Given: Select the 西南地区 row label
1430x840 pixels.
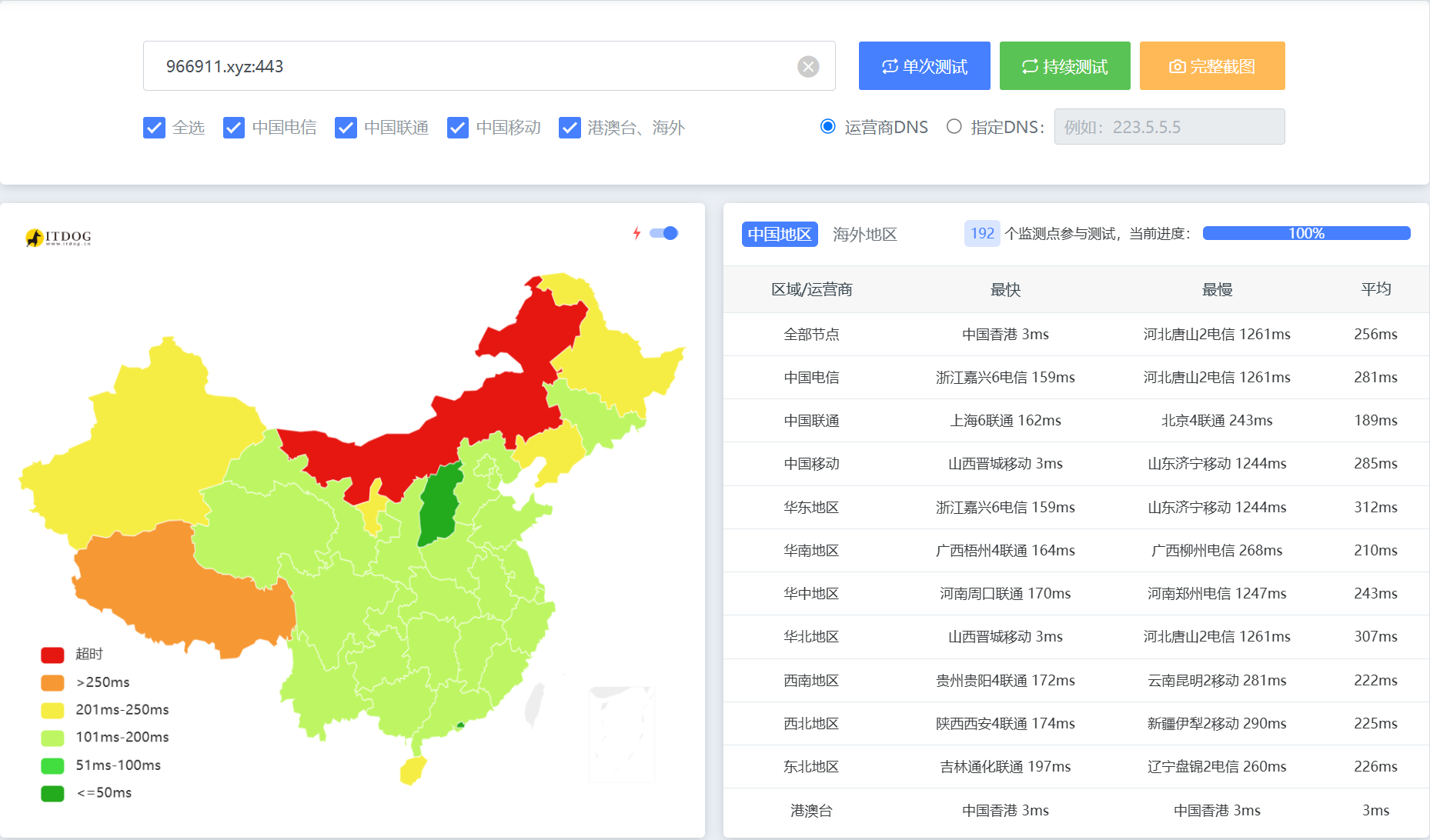Looking at the screenshot, I should (x=811, y=680).
